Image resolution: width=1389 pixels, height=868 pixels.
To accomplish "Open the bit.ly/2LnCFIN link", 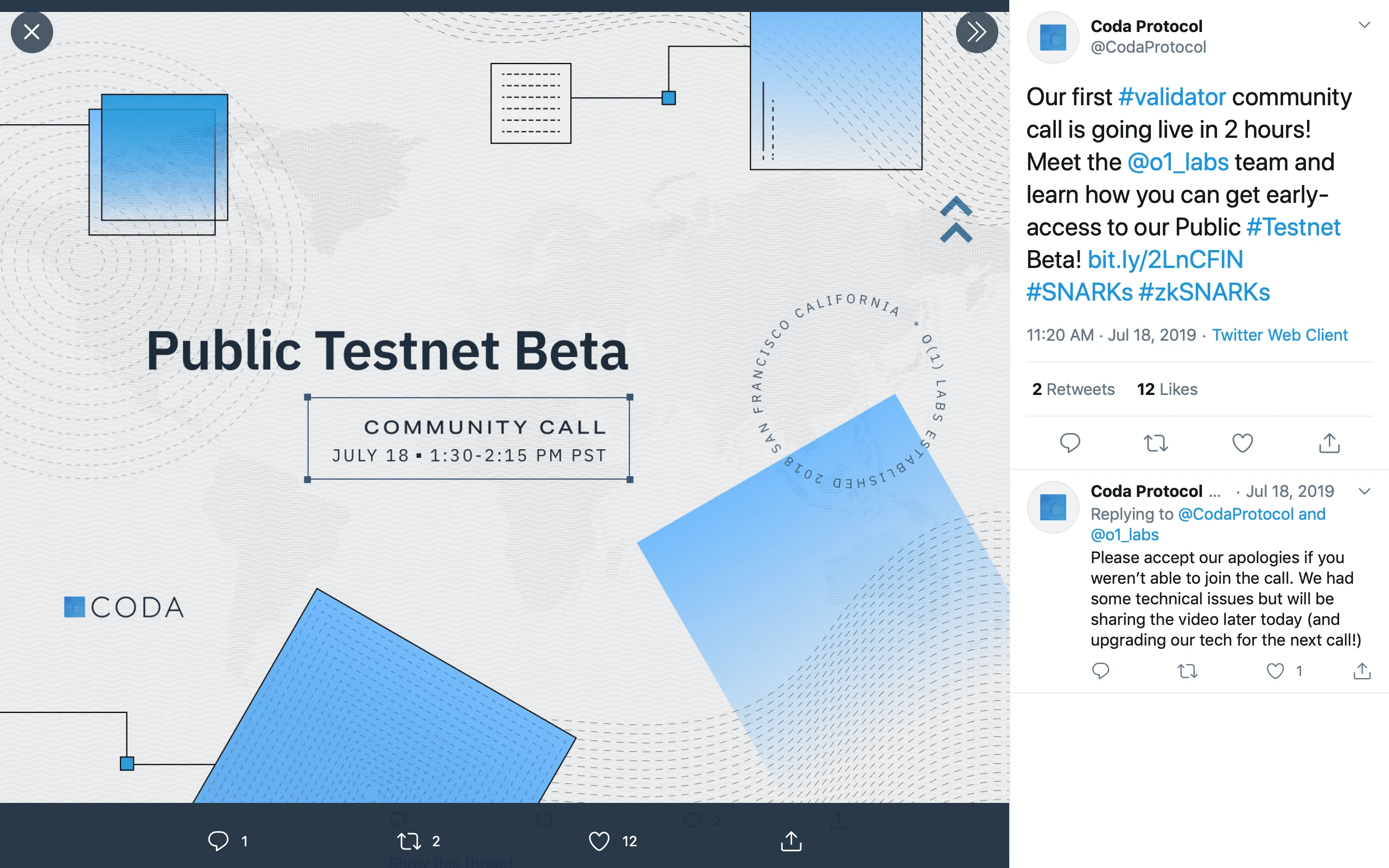I will tap(1165, 259).
